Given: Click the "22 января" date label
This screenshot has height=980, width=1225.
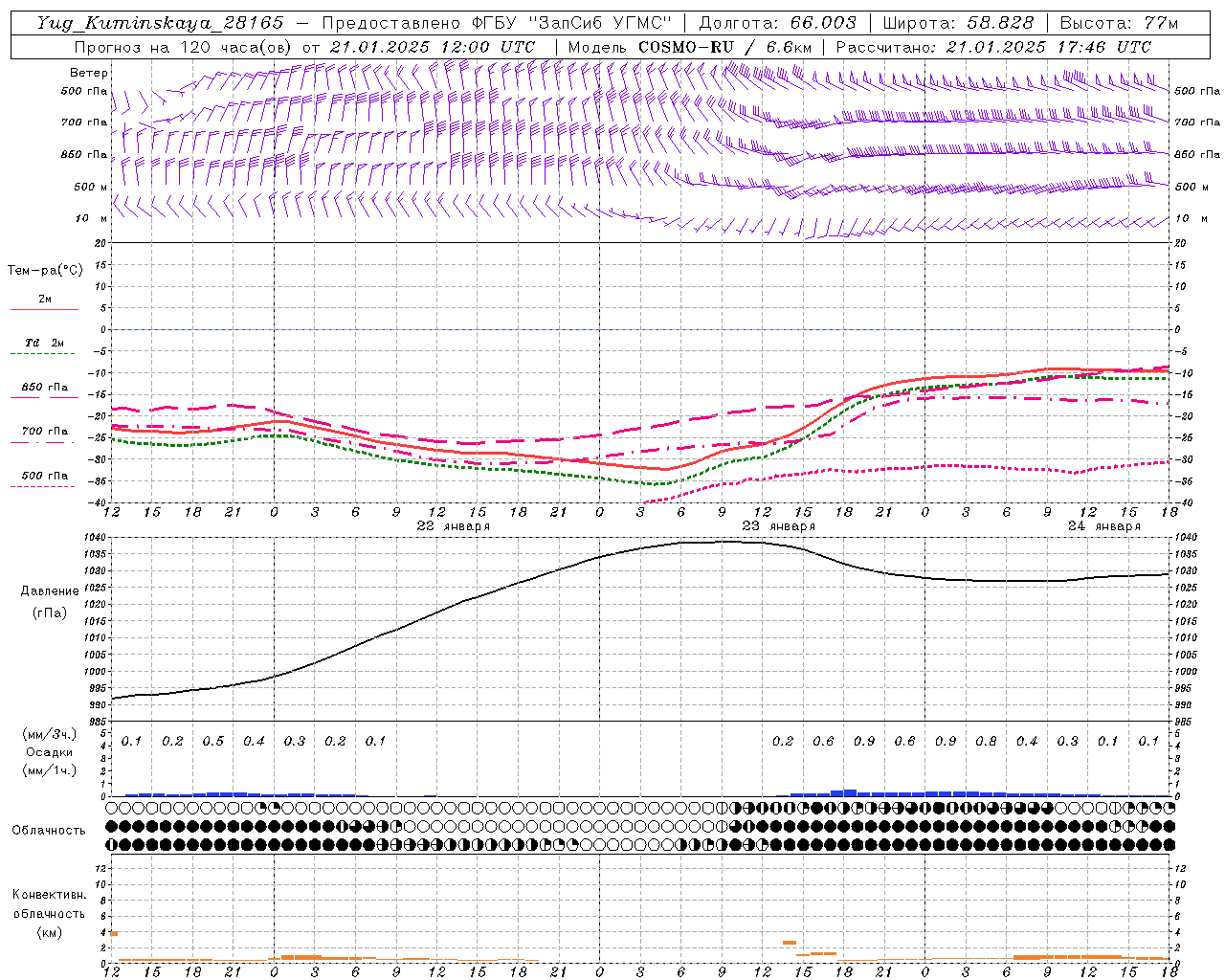Looking at the screenshot, I should point(454,526).
